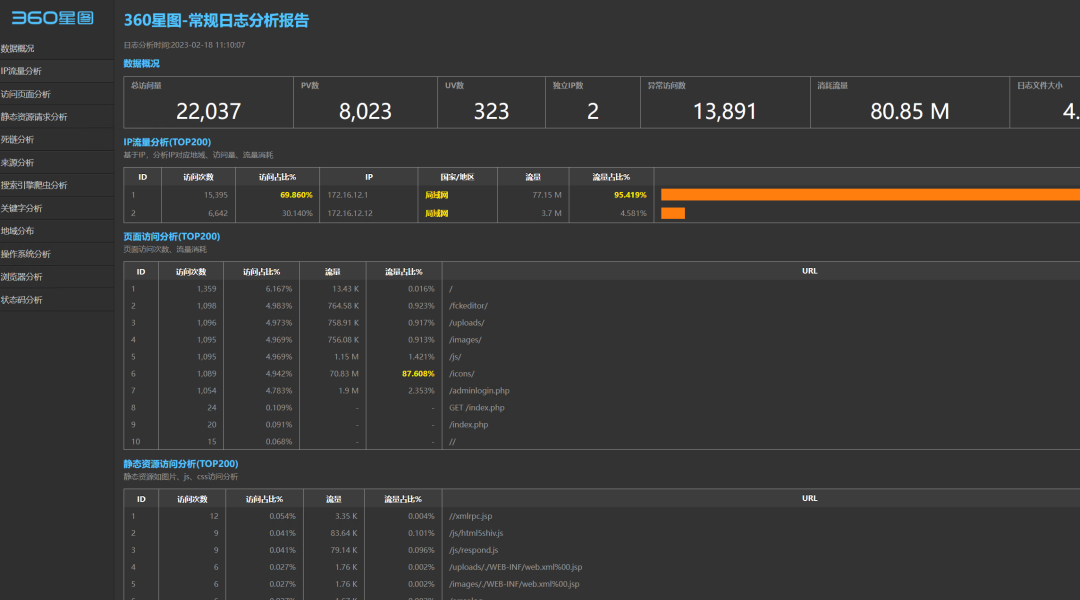This screenshot has height=600, width=1080.
Task: Select 访问页面分析 sidebar item
Action: tap(25, 94)
